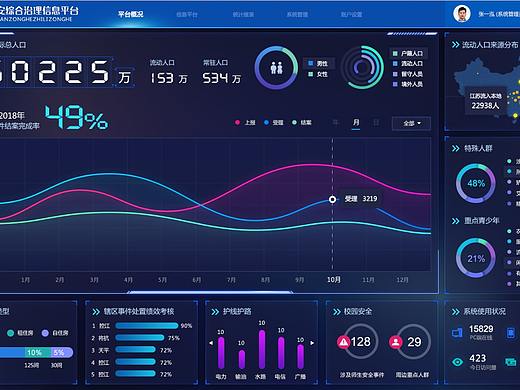Viewport: 520px width, 390px height.
Task: Click 15829 PC online count
Action: (481, 329)
